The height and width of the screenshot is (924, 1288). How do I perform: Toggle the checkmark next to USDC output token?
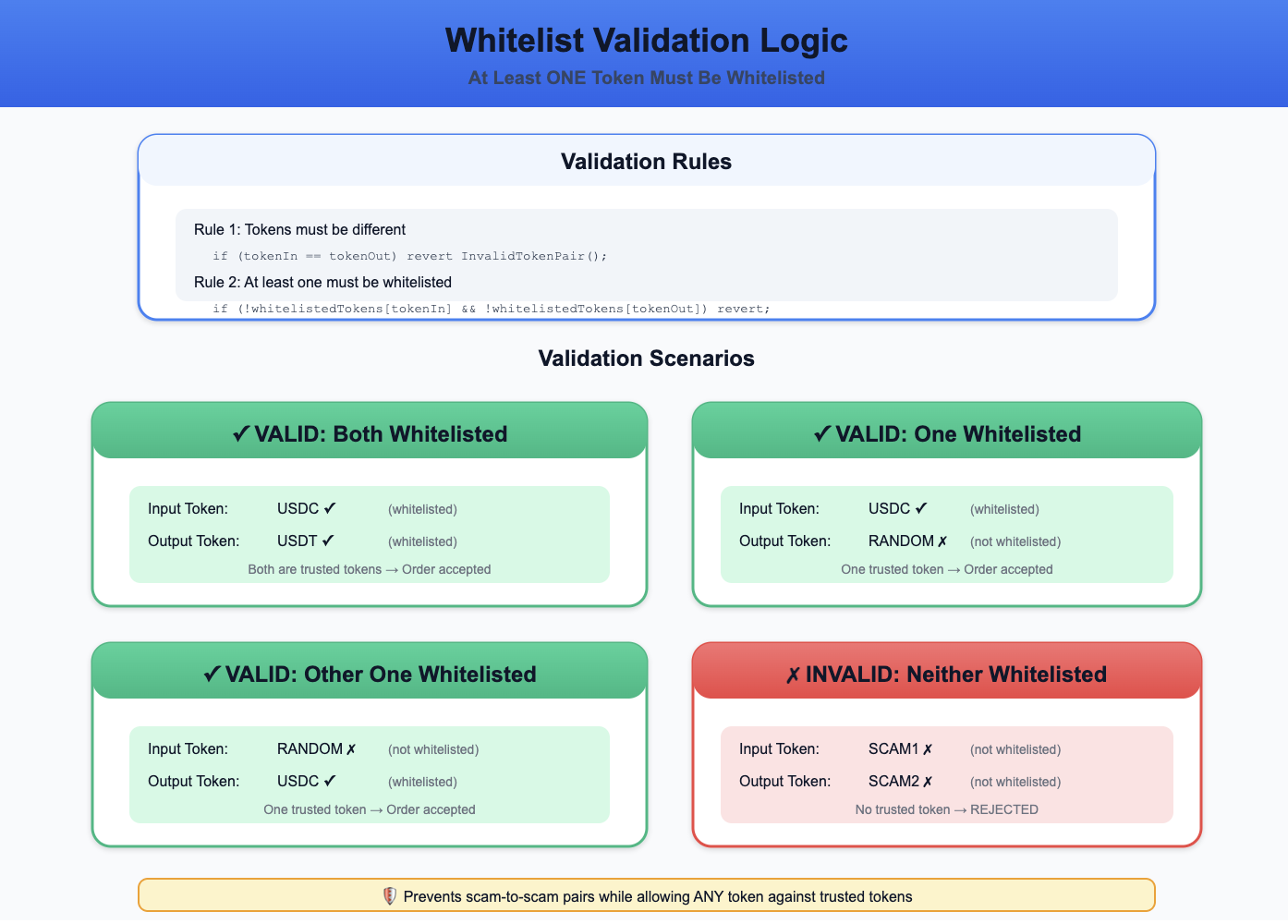[328, 781]
